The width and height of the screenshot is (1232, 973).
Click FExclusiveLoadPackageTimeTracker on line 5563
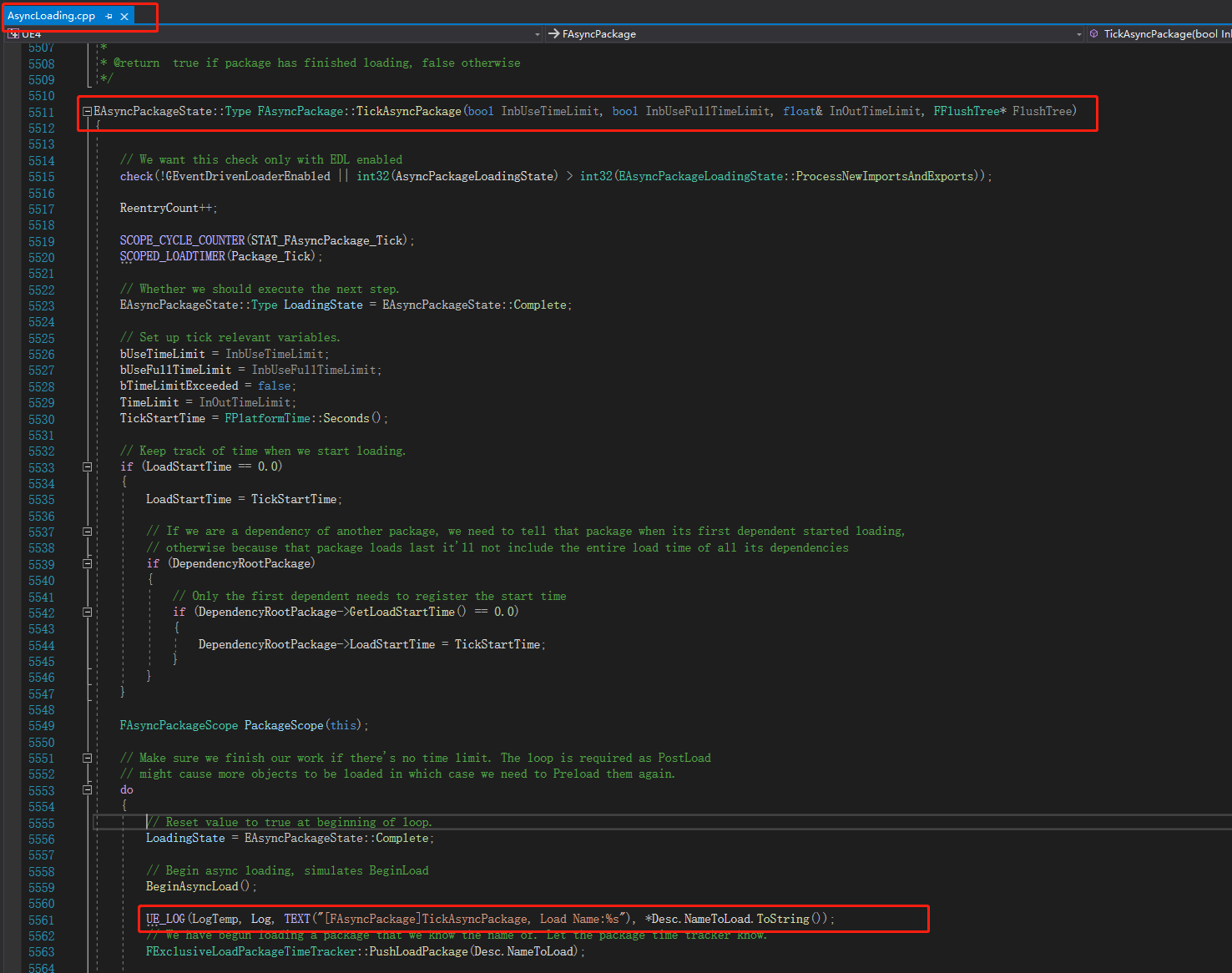(251, 951)
